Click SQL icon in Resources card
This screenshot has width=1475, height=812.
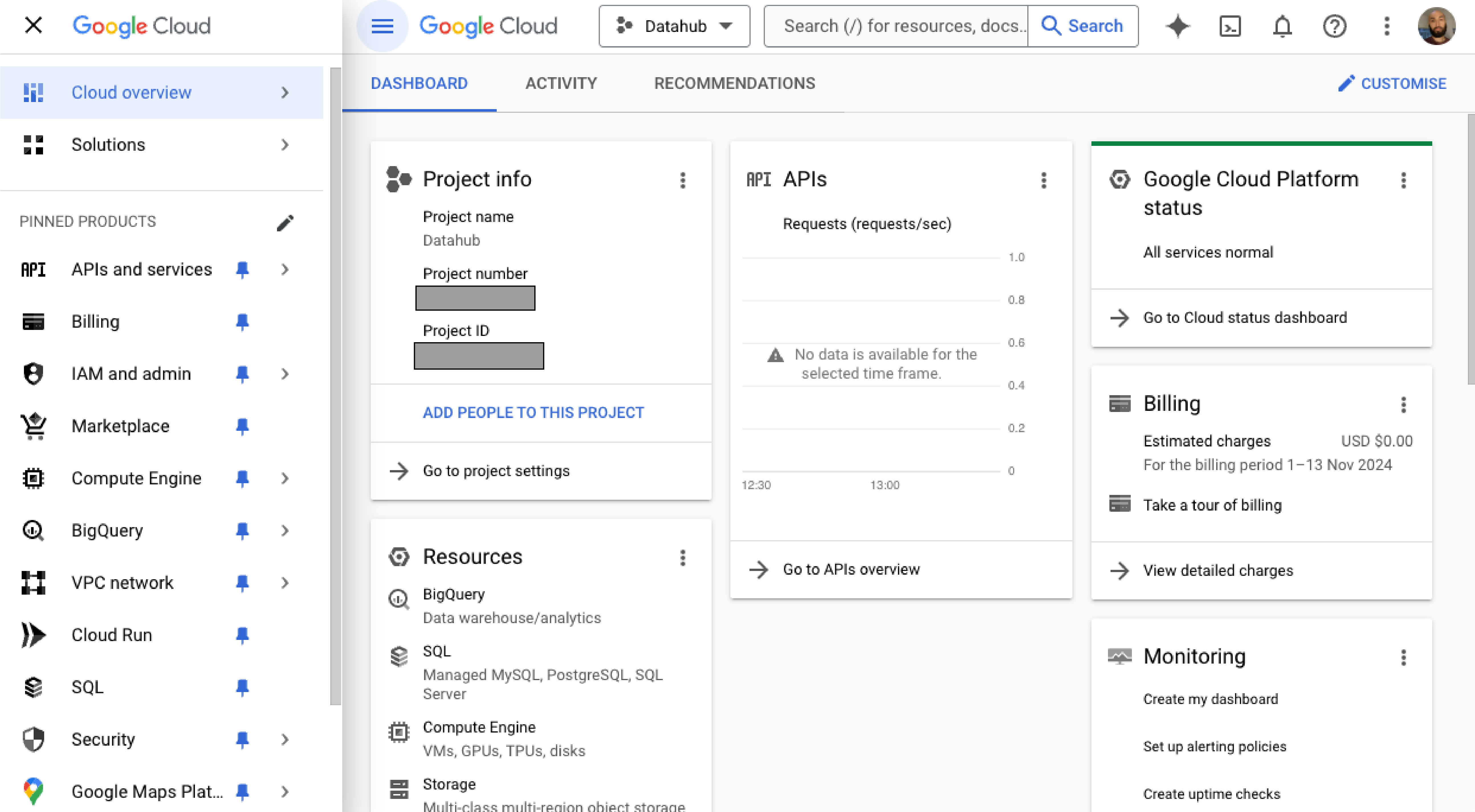tap(398, 656)
